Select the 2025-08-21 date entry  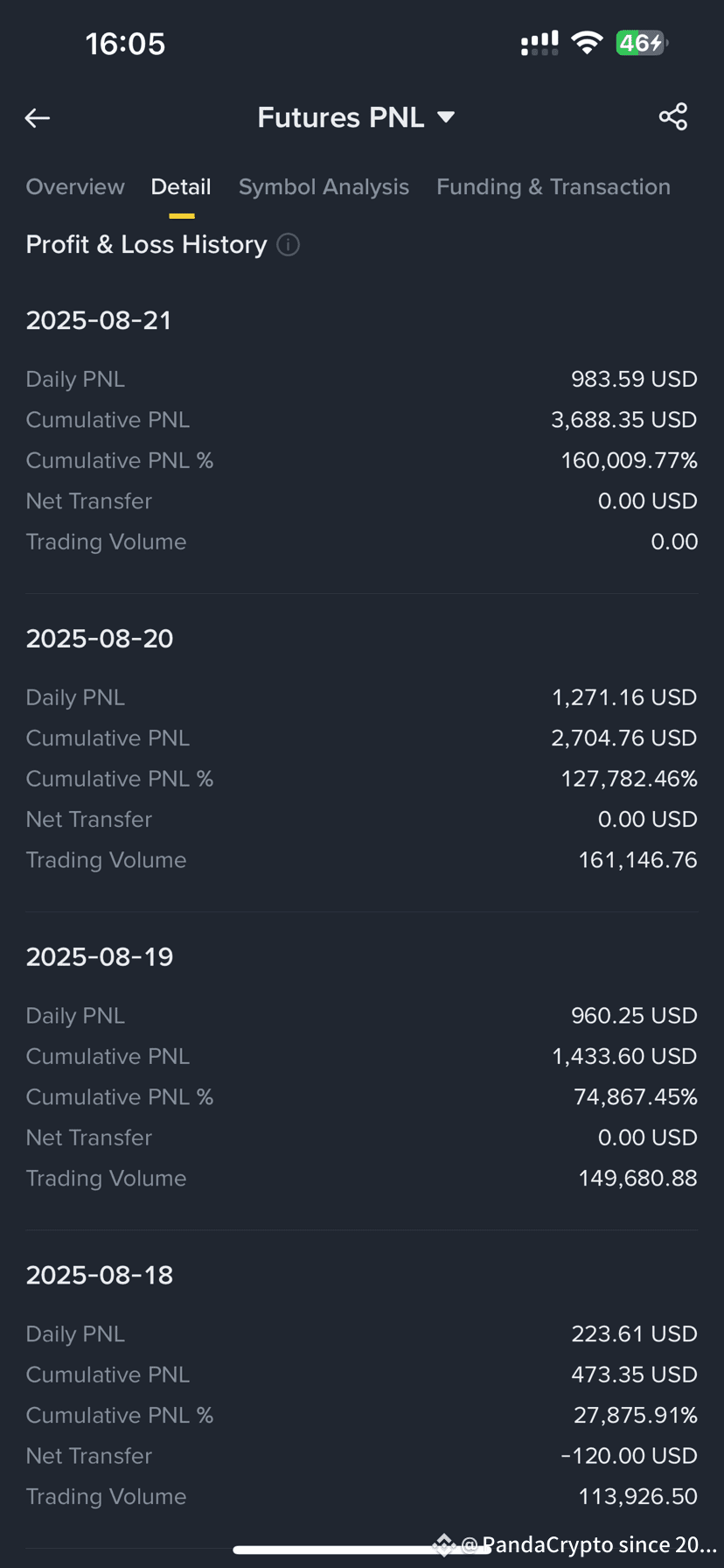coord(99,320)
